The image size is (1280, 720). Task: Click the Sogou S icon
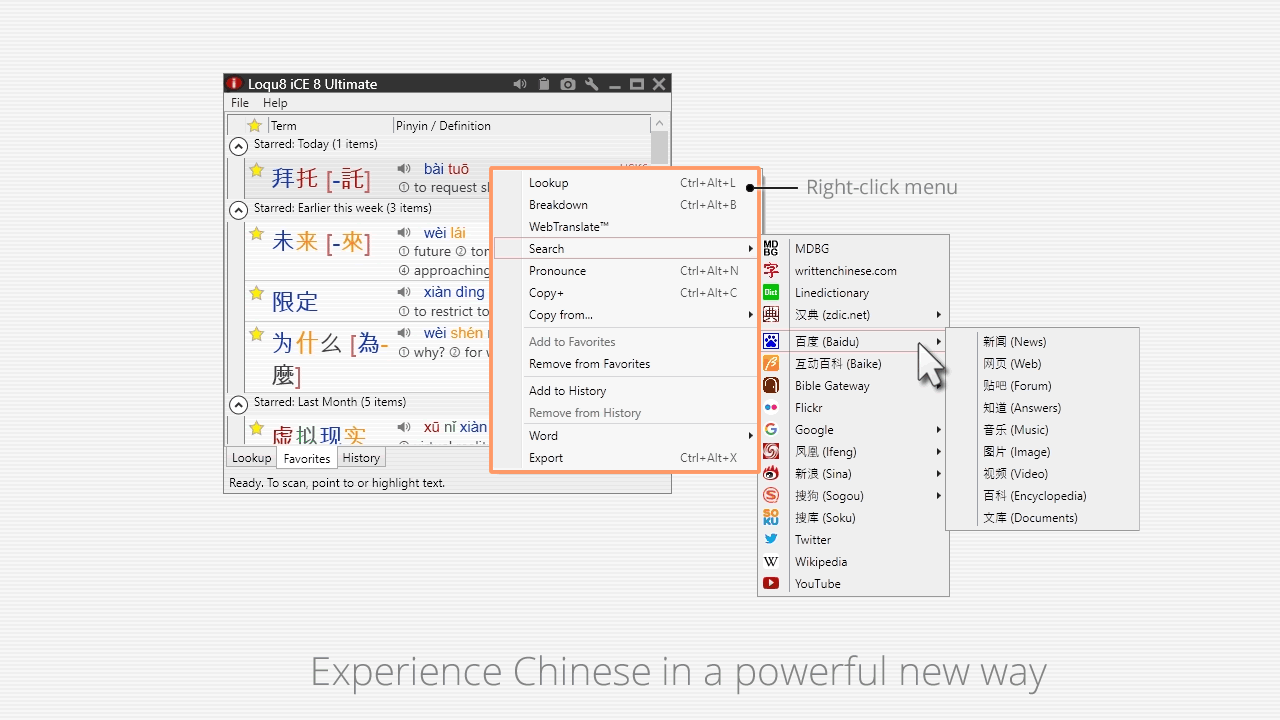[x=771, y=495]
